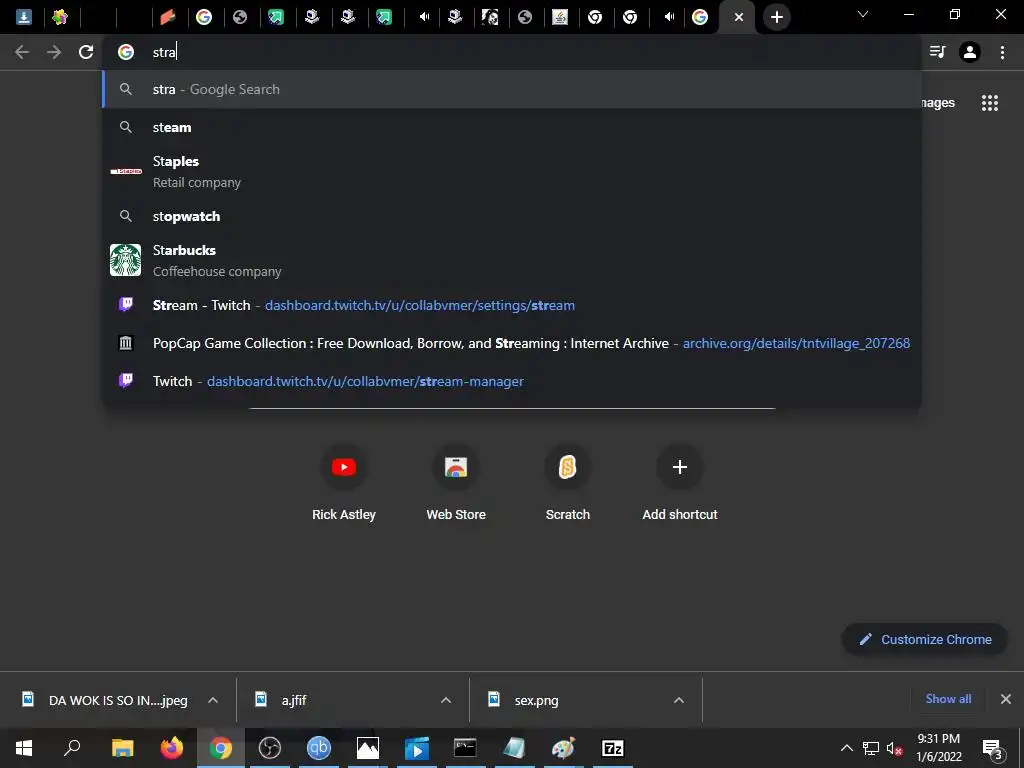1024x768 pixels.
Task: Expand options chevron for the .png download
Action: coord(679,700)
